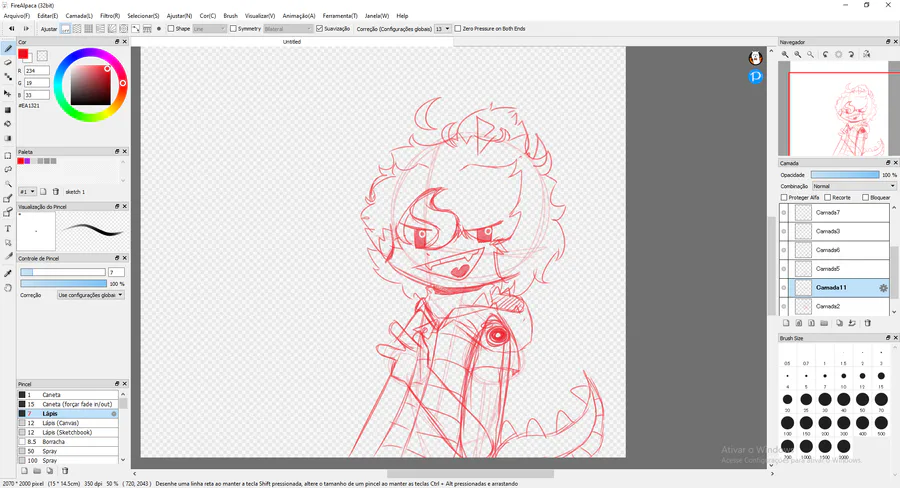
Task: Uncheck the Suavização checkbox
Action: (x=320, y=29)
